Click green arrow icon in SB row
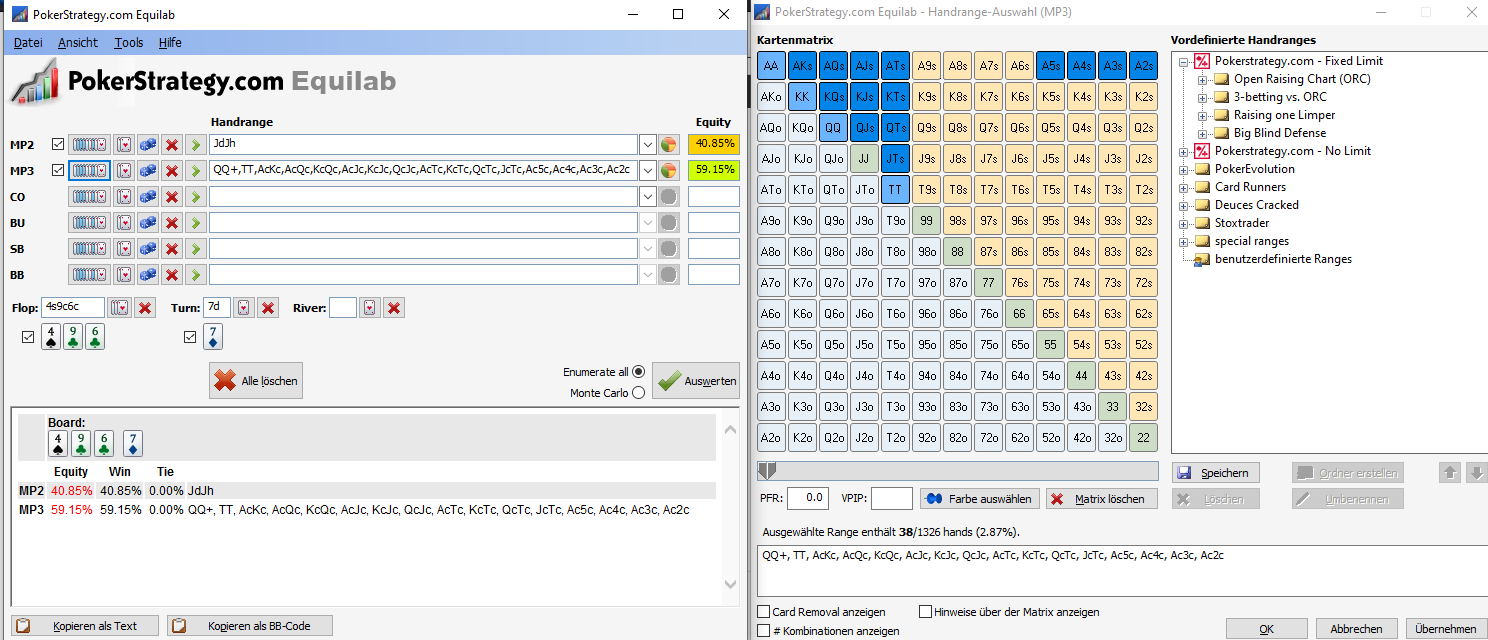 point(196,249)
